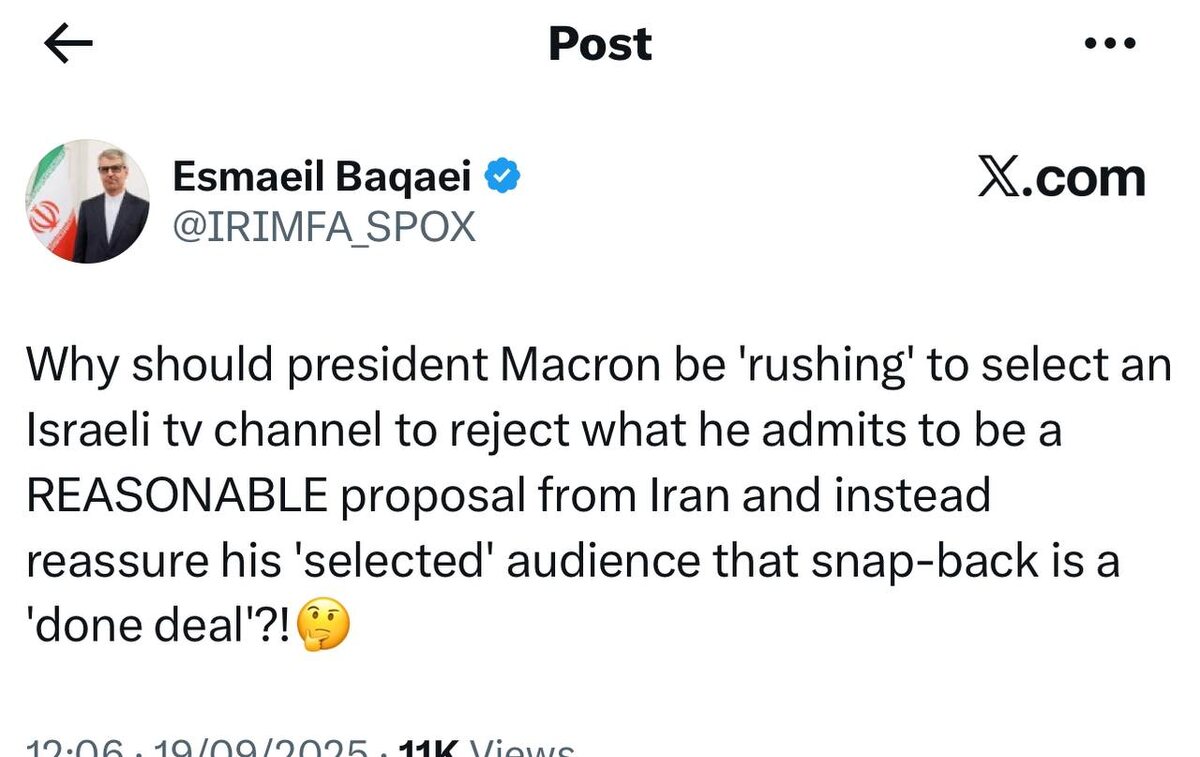Go back using the left arrow

69,45
